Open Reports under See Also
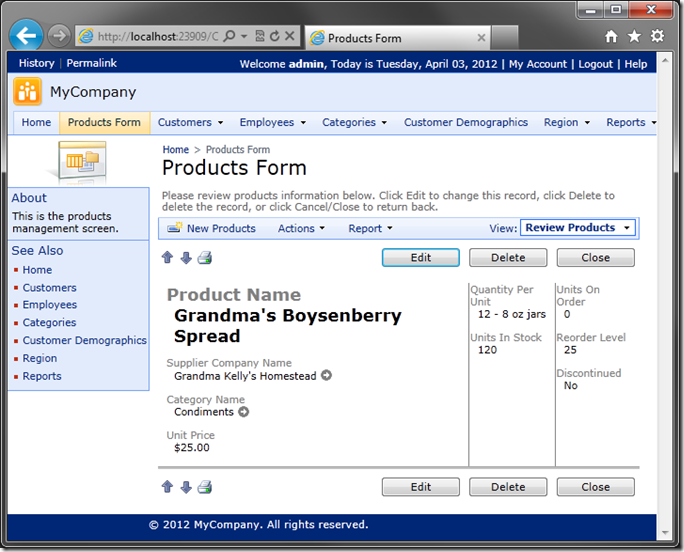 [x=42, y=376]
